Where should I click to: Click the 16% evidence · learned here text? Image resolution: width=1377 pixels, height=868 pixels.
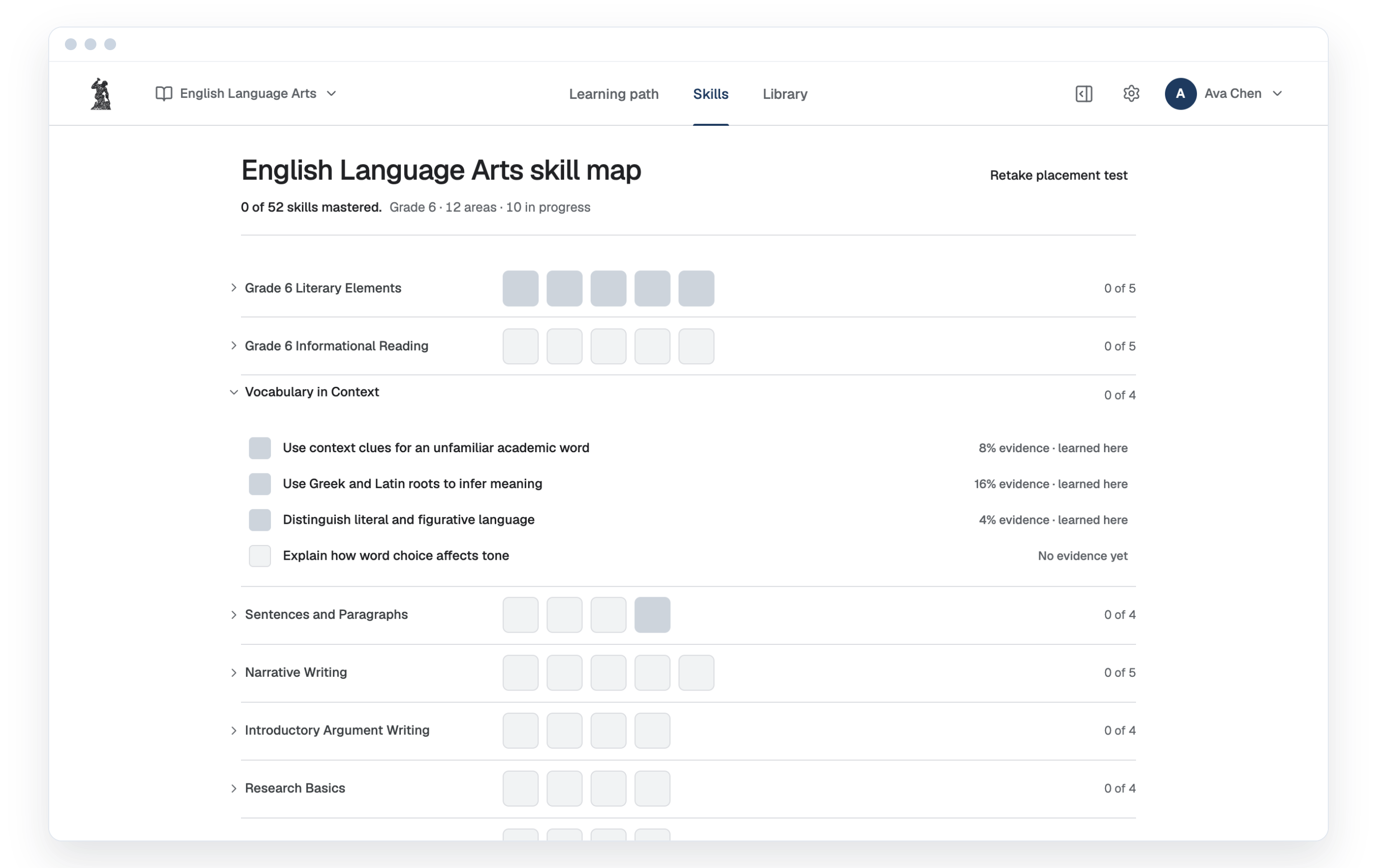coord(1050,484)
